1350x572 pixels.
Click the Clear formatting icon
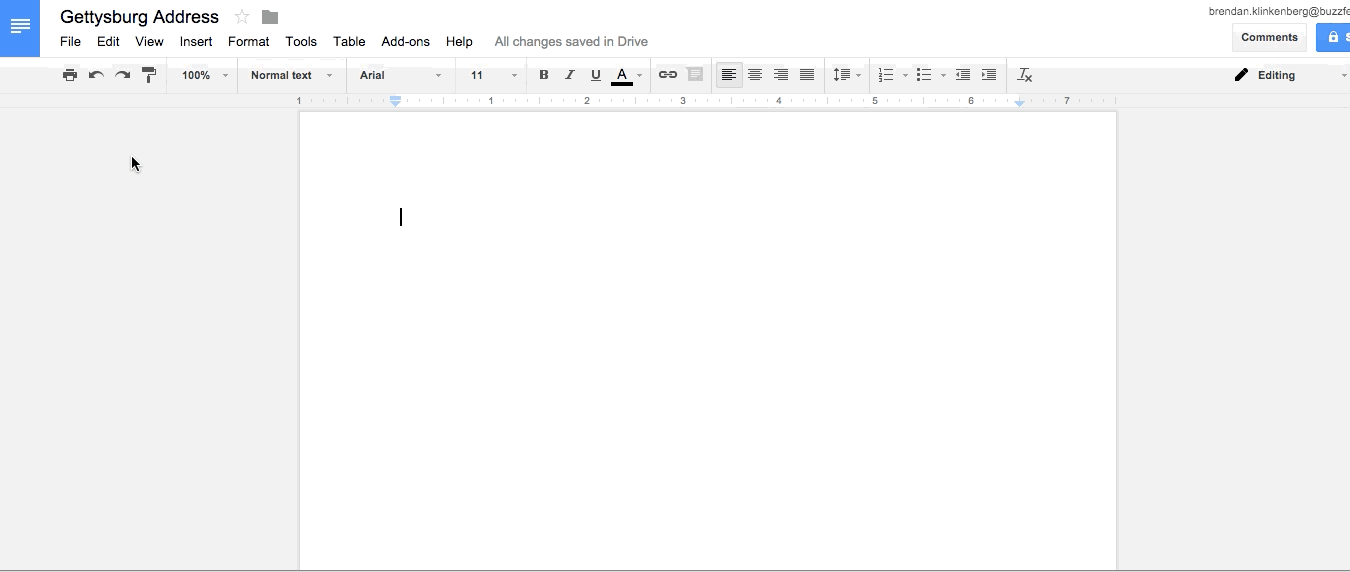pyautogui.click(x=1025, y=75)
